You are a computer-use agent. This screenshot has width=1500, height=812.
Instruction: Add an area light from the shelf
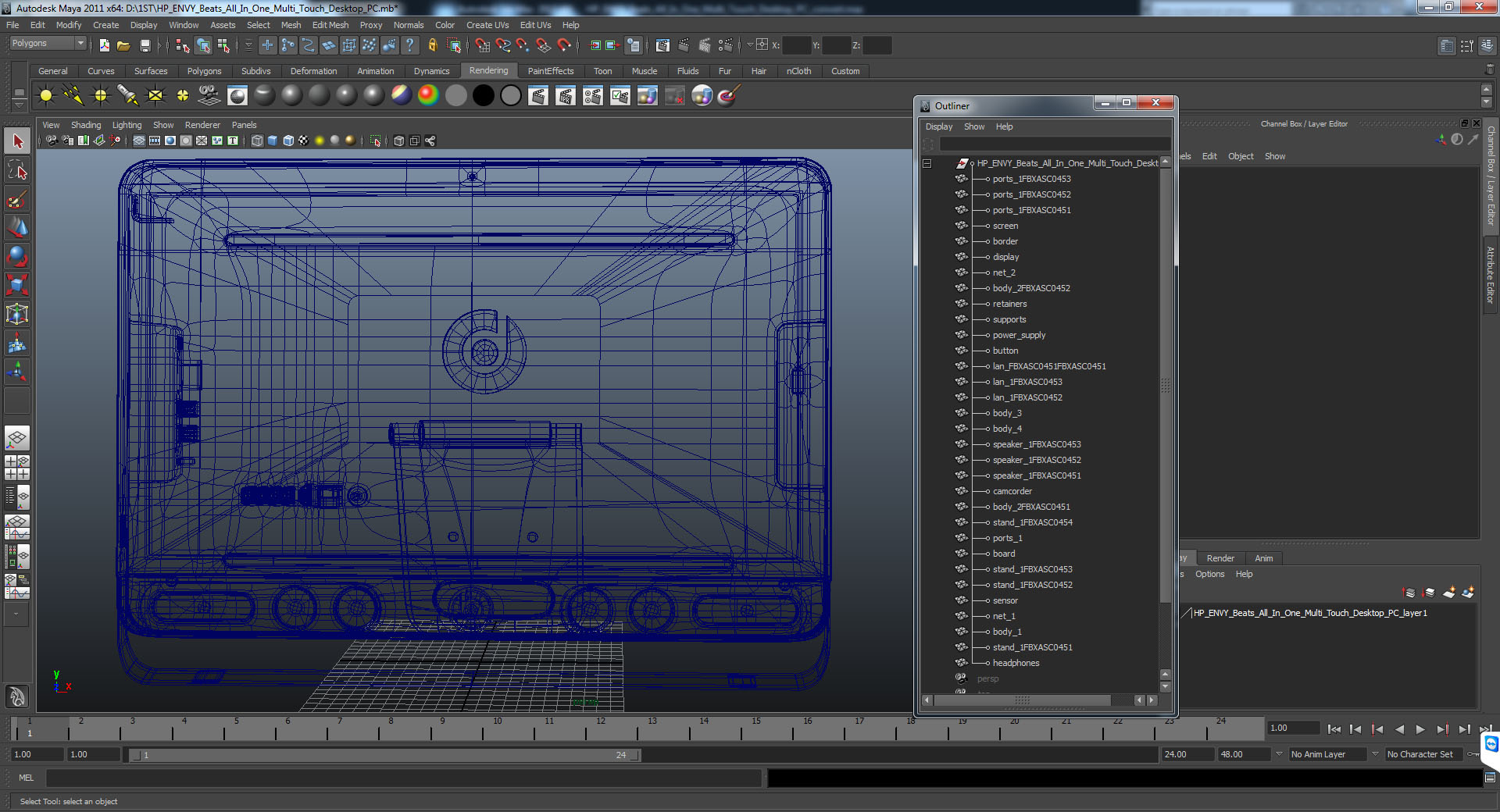click(x=155, y=95)
